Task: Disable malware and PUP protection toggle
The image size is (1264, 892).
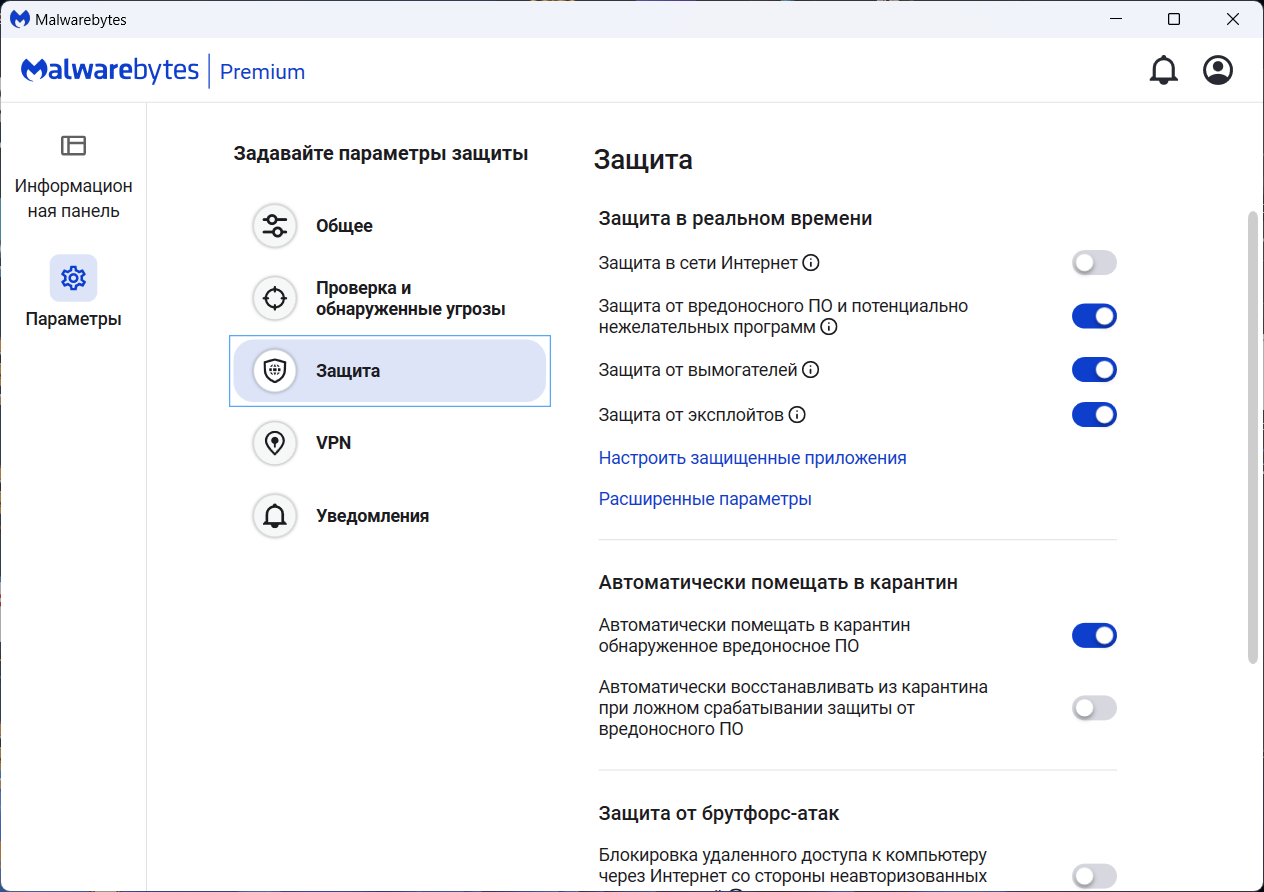Action: [1094, 316]
